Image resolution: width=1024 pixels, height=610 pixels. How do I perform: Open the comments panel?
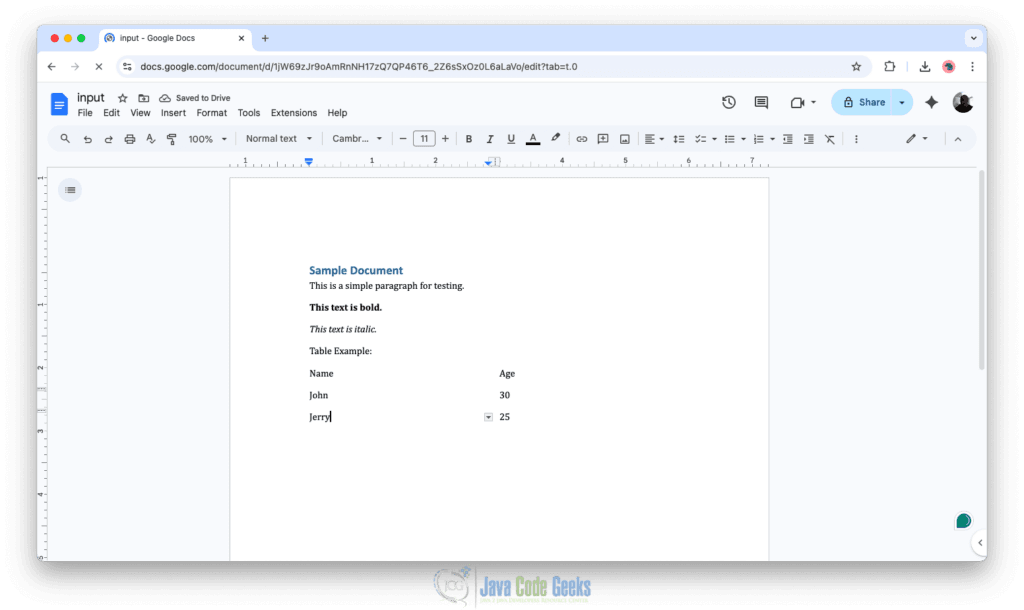click(x=761, y=103)
